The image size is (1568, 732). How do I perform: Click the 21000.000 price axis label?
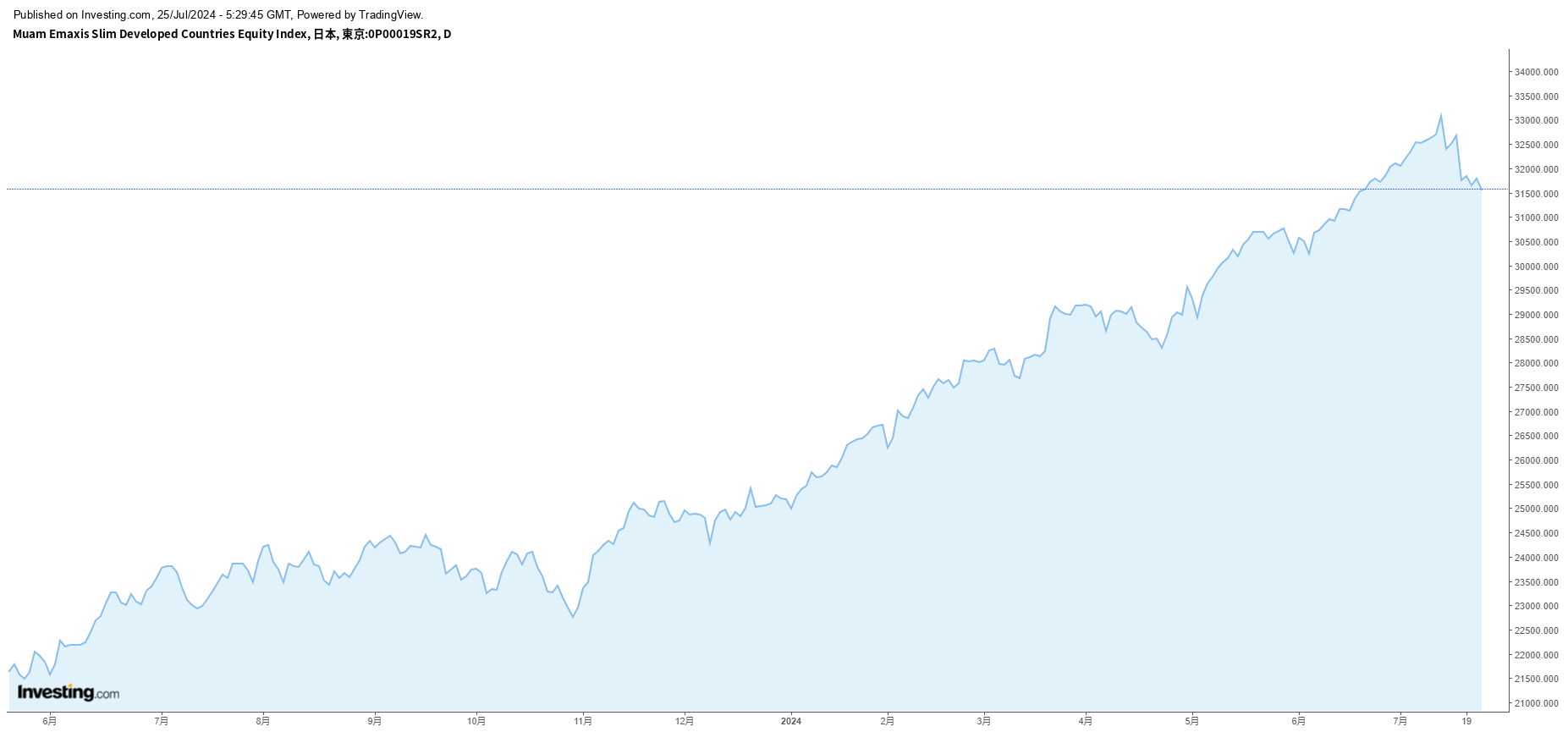(1536, 703)
